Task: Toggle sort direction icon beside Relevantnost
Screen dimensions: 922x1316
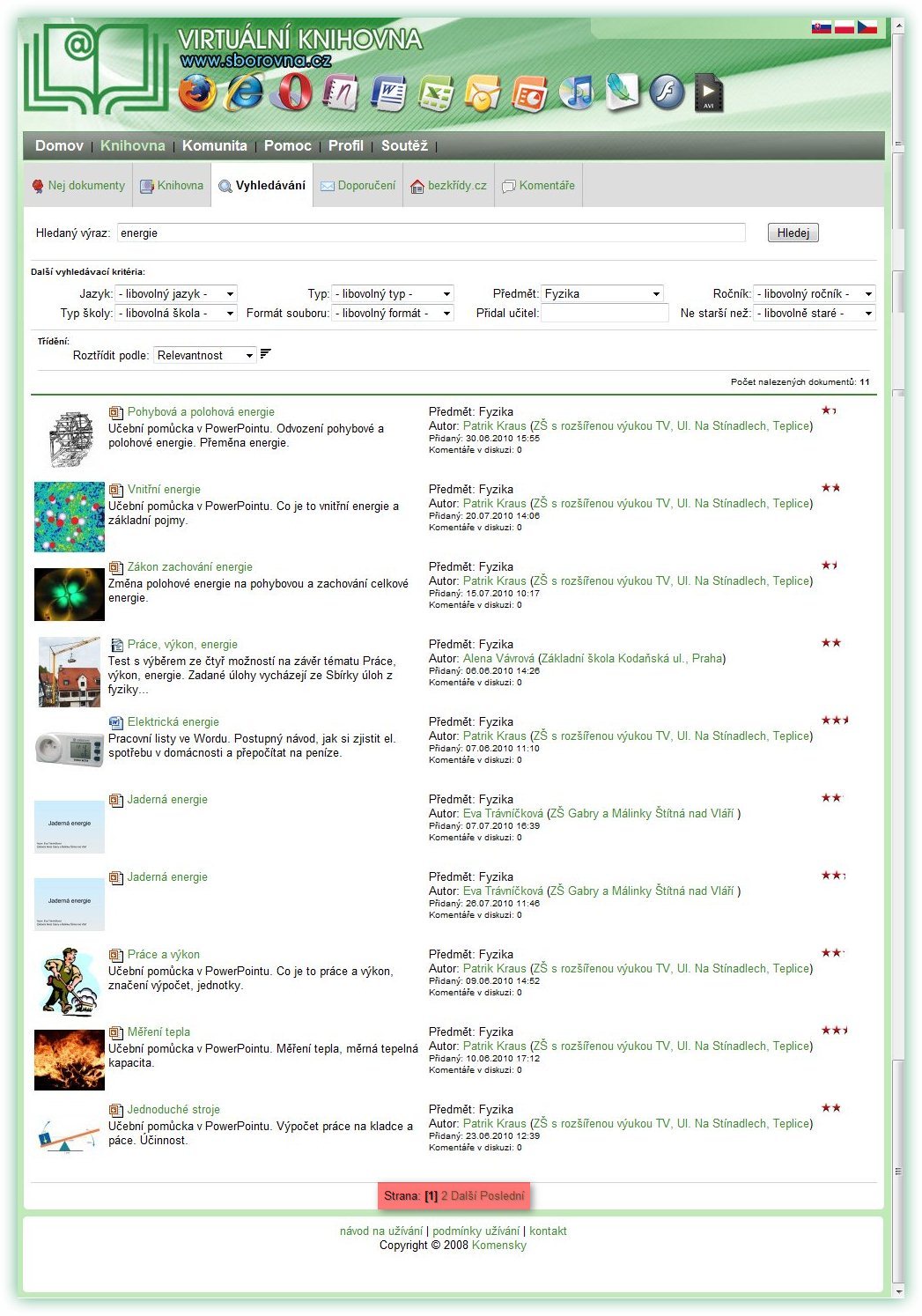Action: click(x=266, y=354)
